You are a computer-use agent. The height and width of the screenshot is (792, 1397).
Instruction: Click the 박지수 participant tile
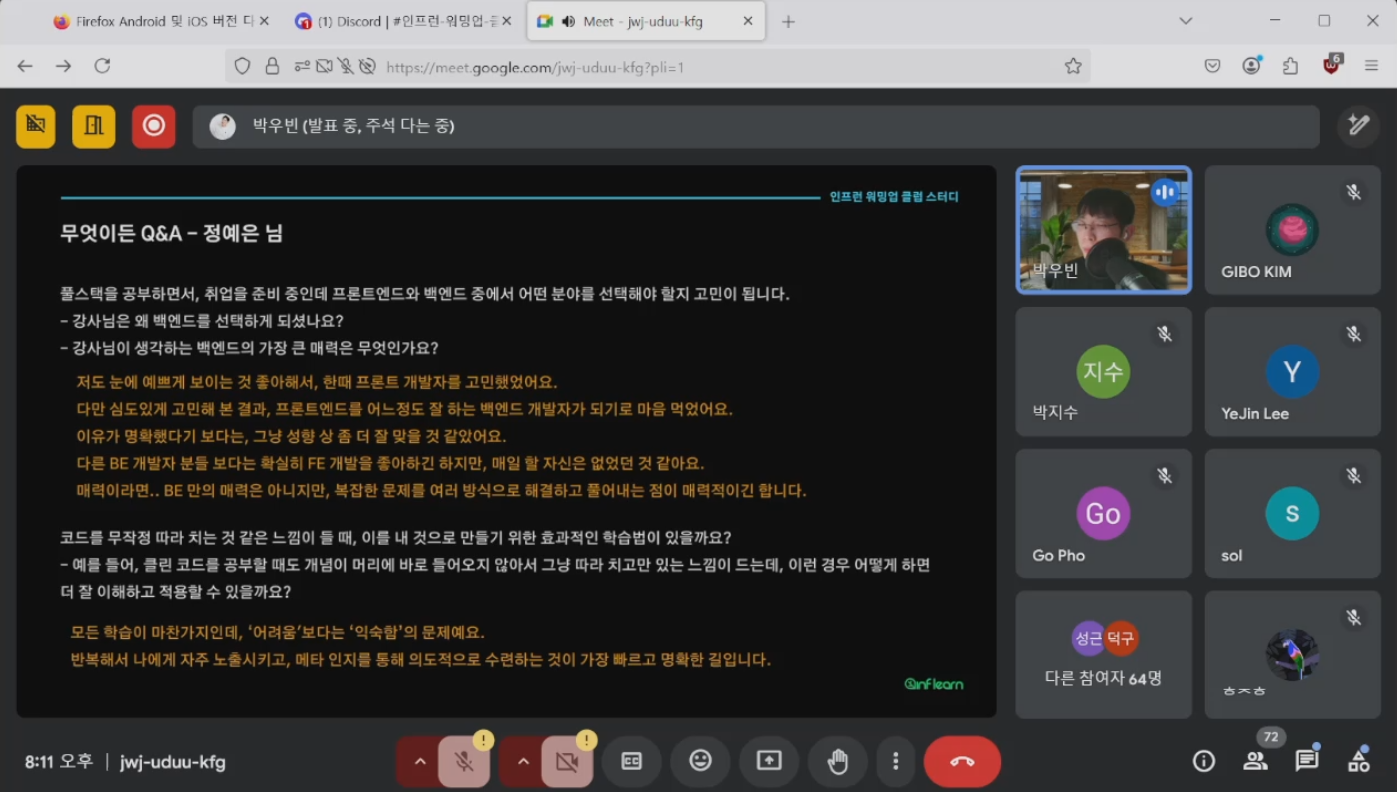coord(1104,372)
